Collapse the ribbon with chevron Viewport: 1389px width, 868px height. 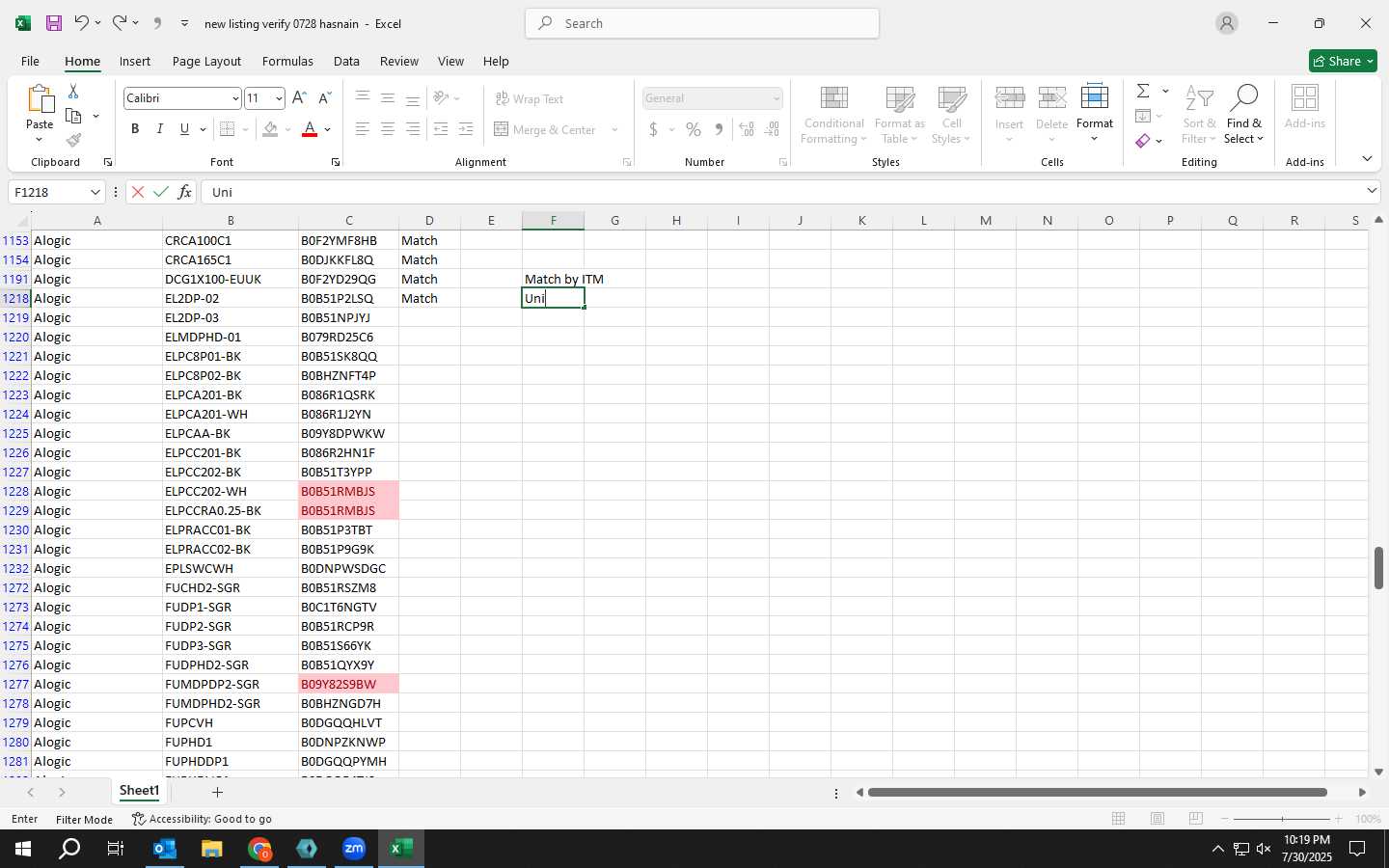click(1367, 159)
